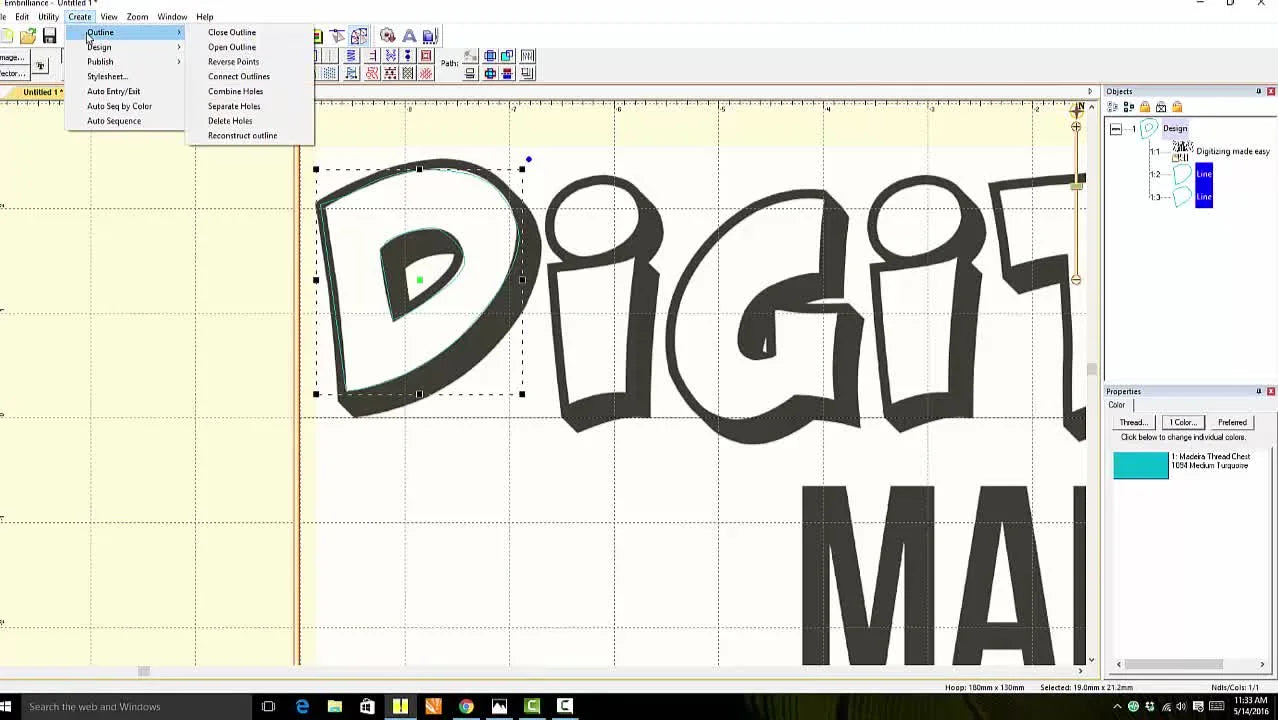
Task: Open Microsoft Edge from the taskbar
Action: 302,706
